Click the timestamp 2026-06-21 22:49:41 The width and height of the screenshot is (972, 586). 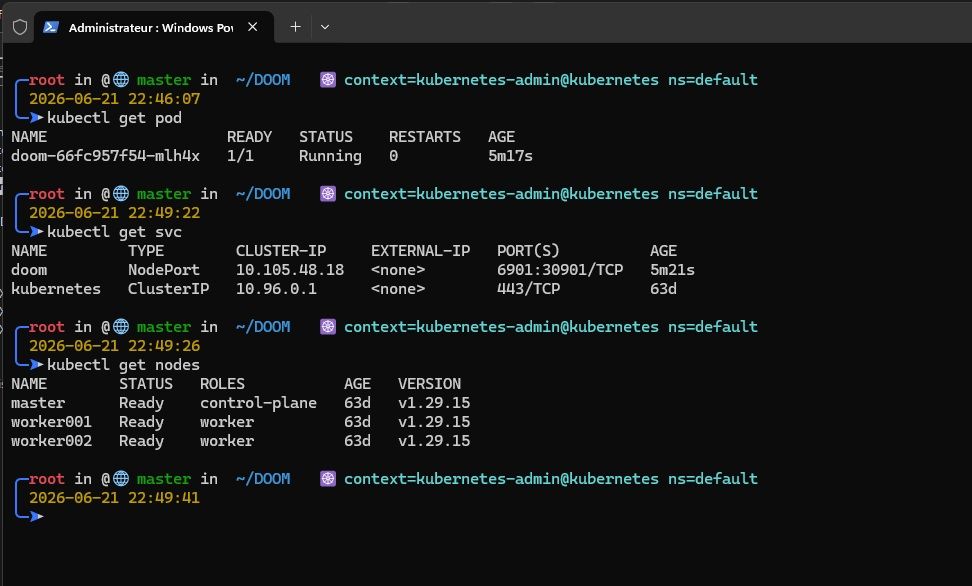[x=115, y=497]
